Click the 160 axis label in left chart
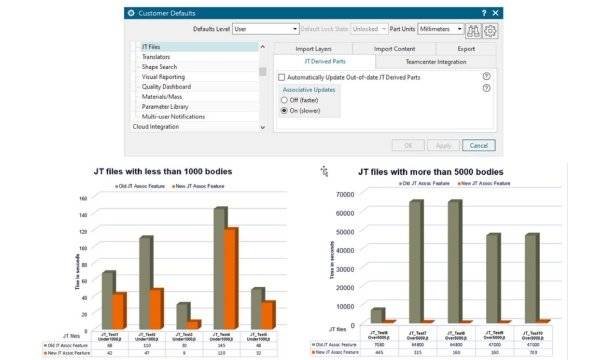This screenshot has height=360, width=600. tap(83, 198)
